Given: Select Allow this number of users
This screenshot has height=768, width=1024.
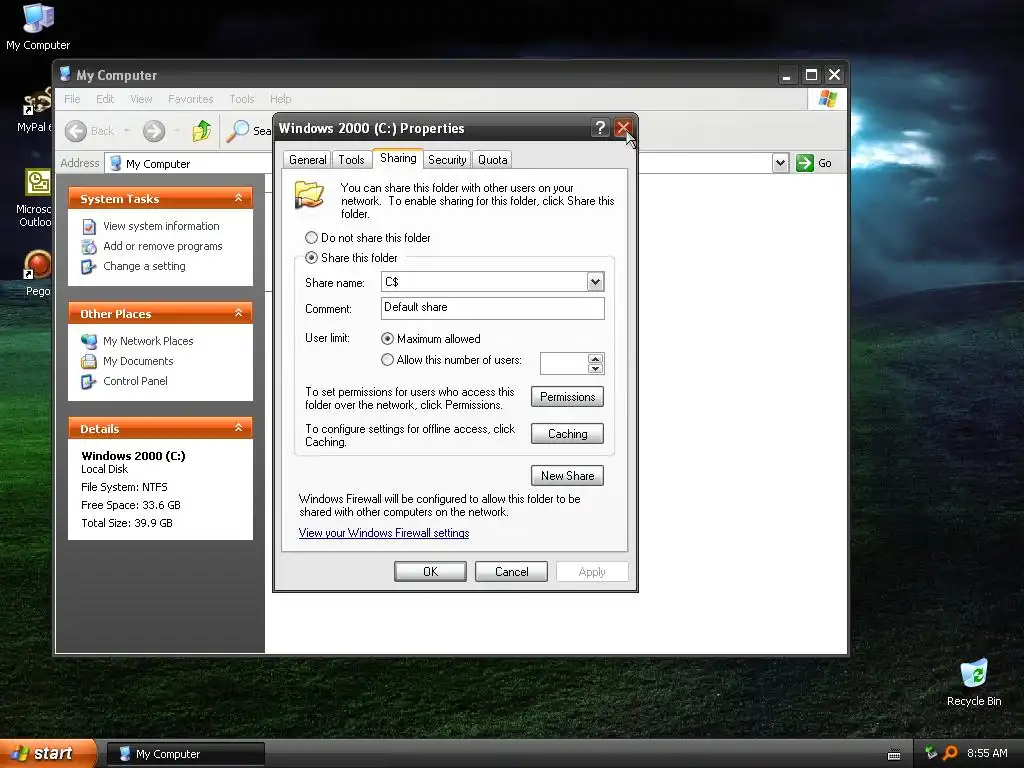Looking at the screenshot, I should pos(387,360).
